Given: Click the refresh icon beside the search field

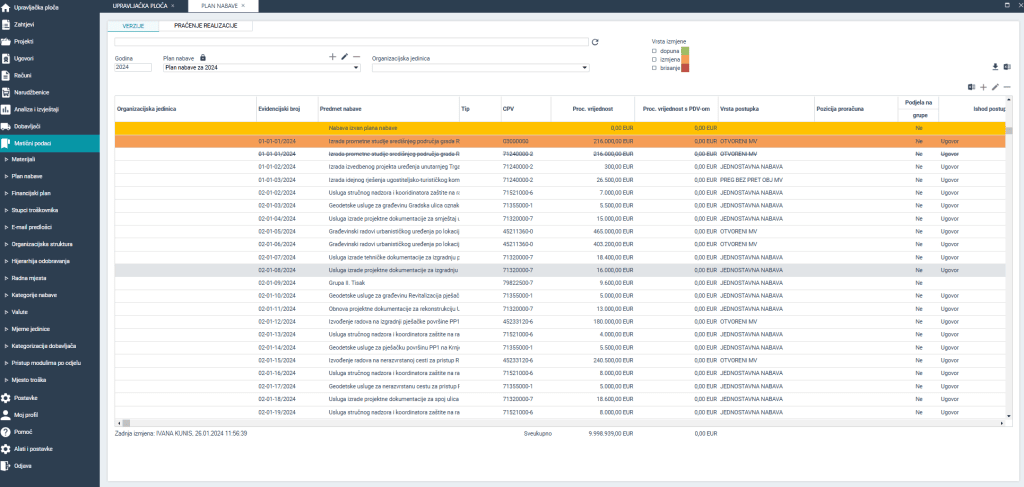Looking at the screenshot, I should (595, 42).
